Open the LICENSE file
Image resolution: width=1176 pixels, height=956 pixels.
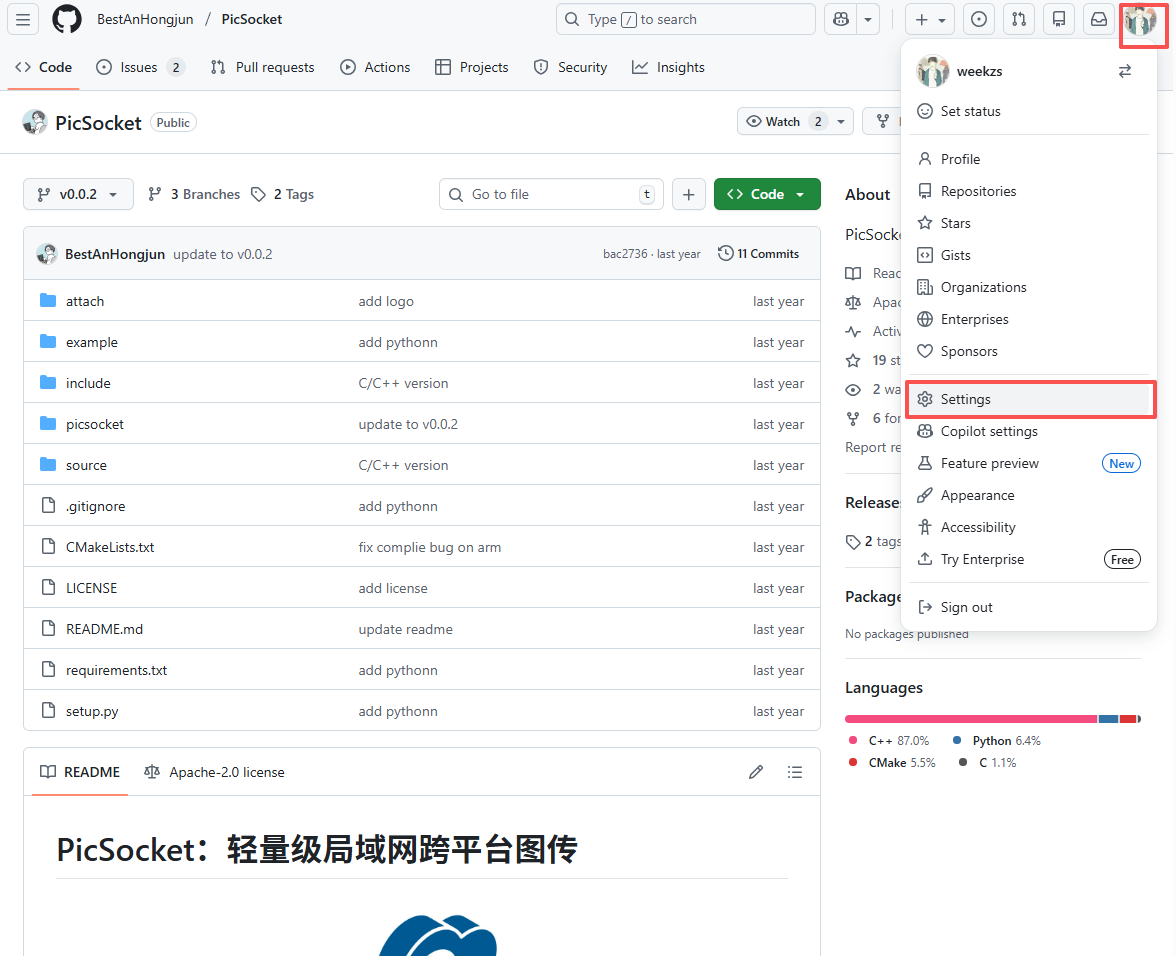click(92, 589)
